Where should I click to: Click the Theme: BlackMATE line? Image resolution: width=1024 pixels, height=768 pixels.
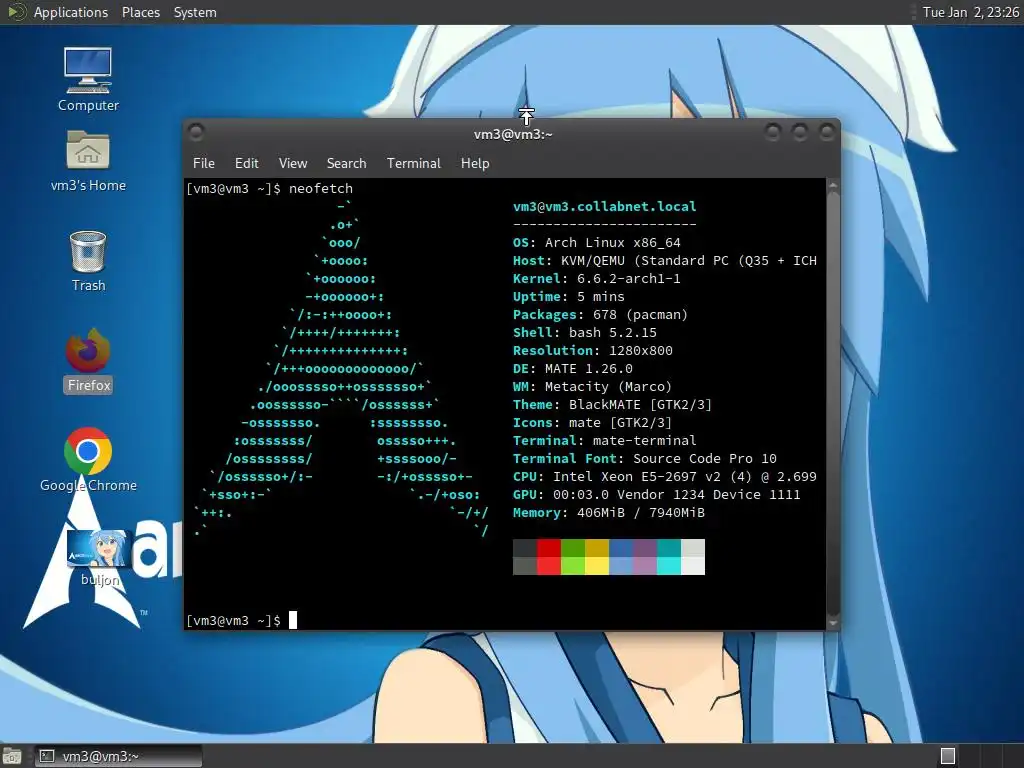click(x=613, y=405)
